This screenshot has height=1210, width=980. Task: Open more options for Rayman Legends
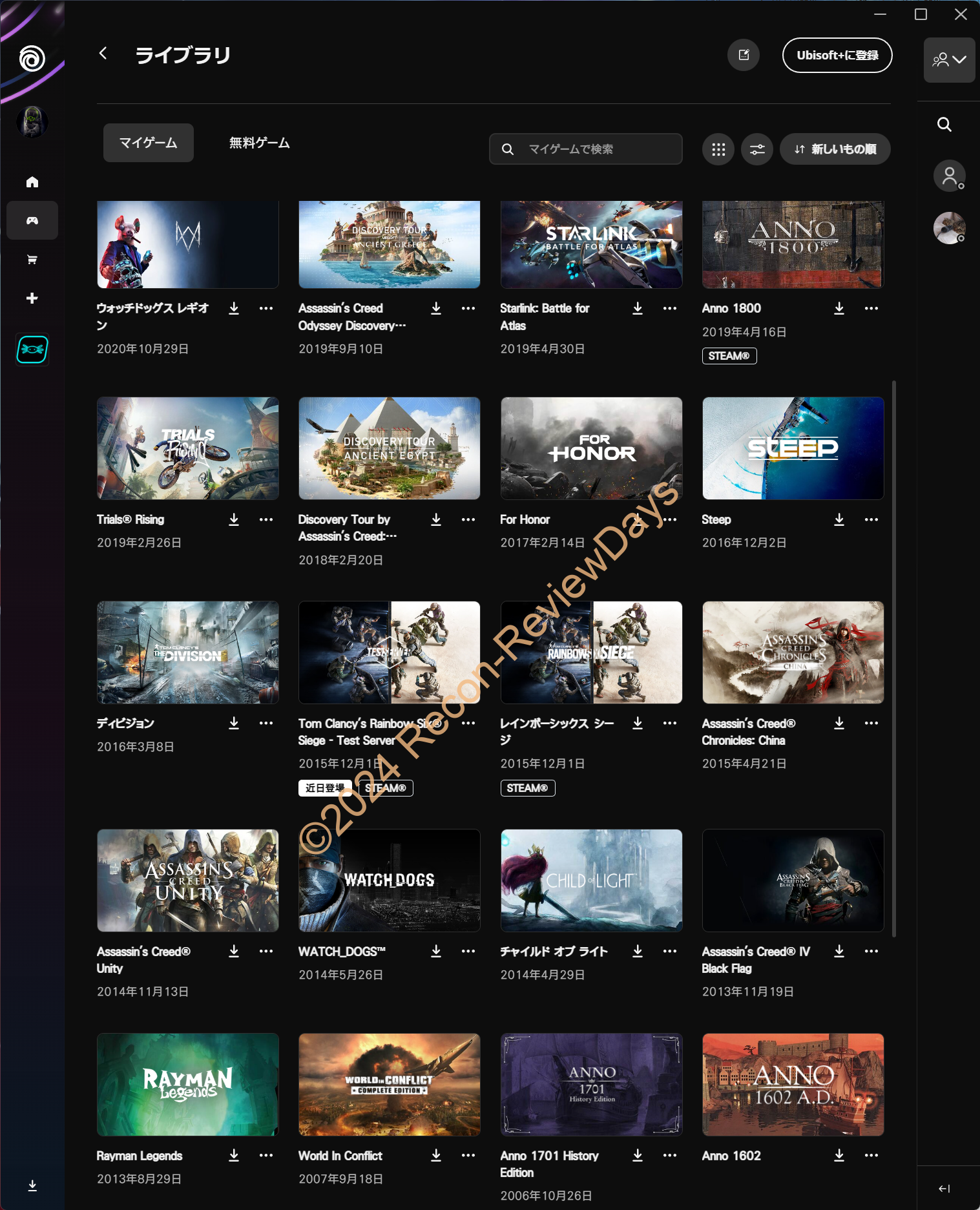(x=266, y=1155)
